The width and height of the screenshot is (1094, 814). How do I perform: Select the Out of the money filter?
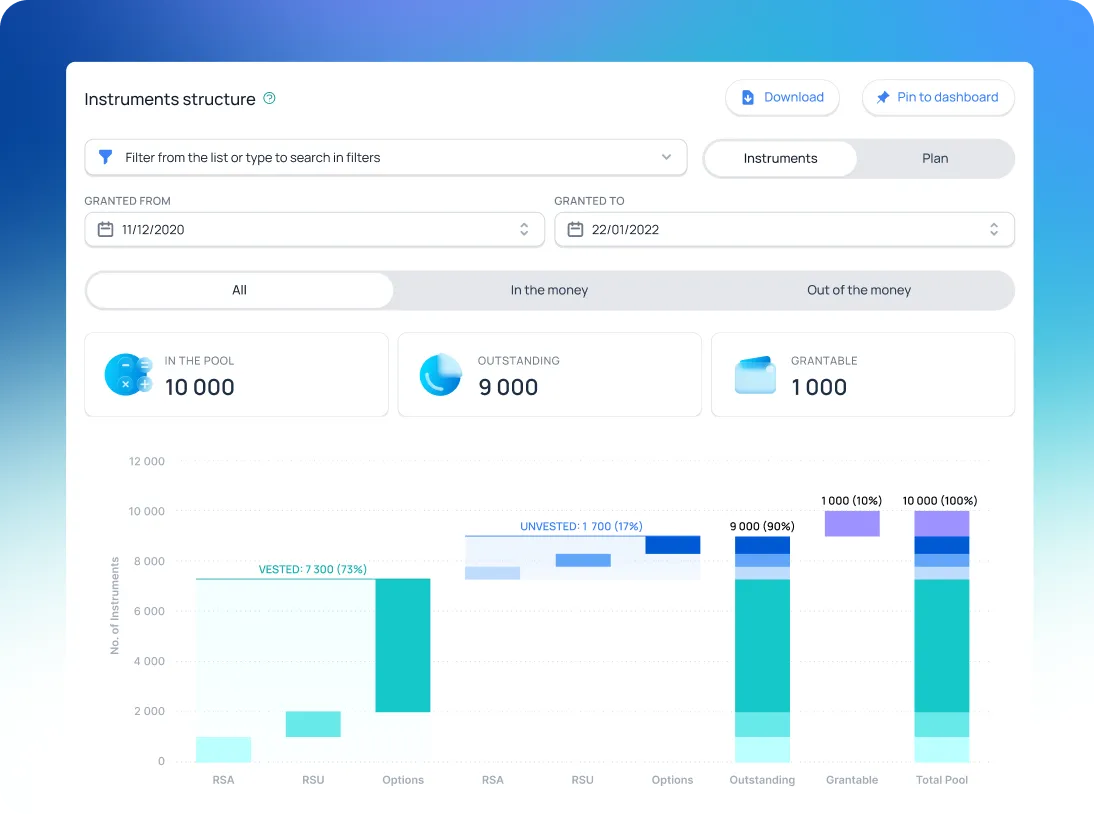[x=858, y=290]
